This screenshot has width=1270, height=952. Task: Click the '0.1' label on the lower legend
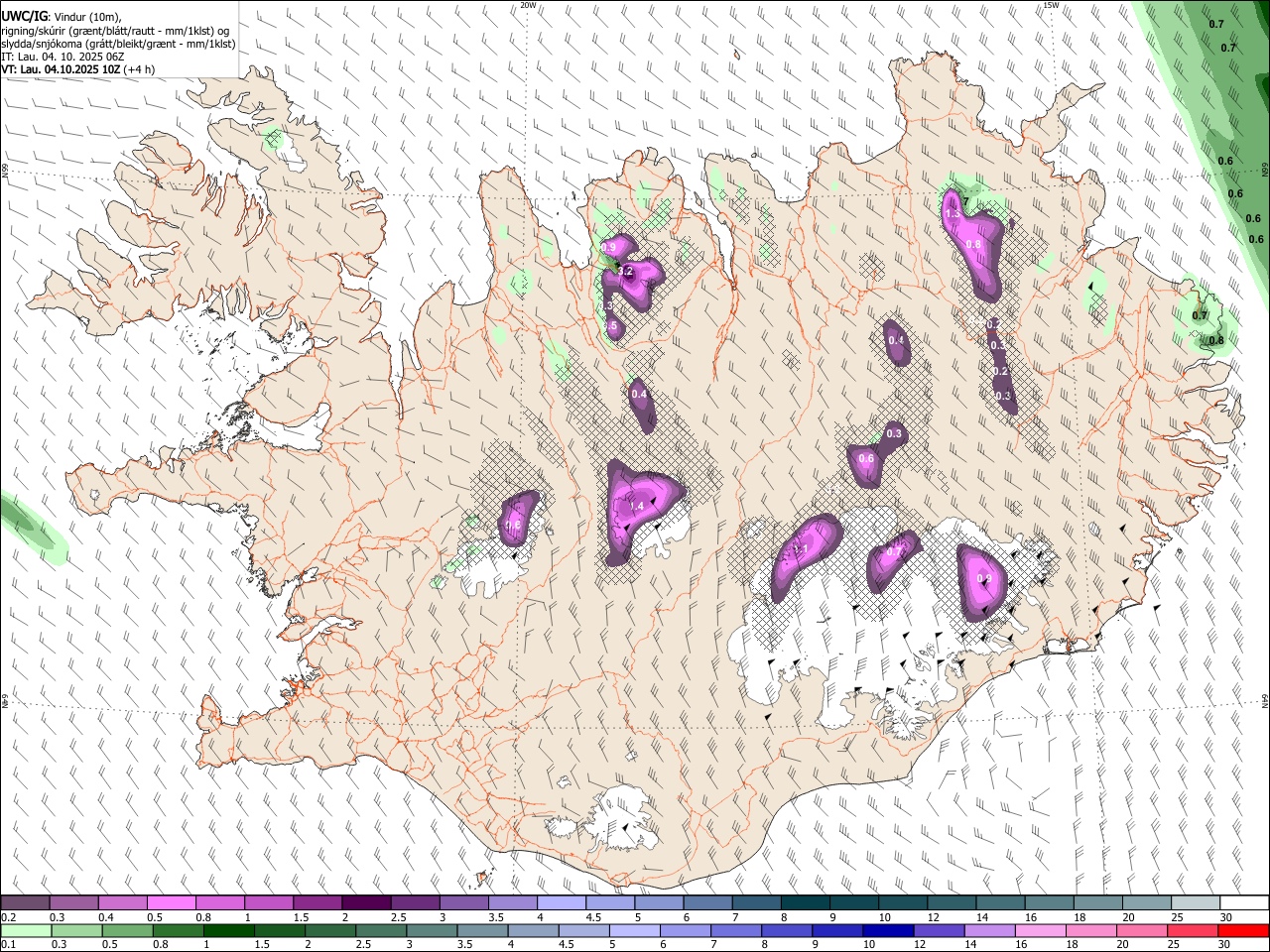[8, 944]
